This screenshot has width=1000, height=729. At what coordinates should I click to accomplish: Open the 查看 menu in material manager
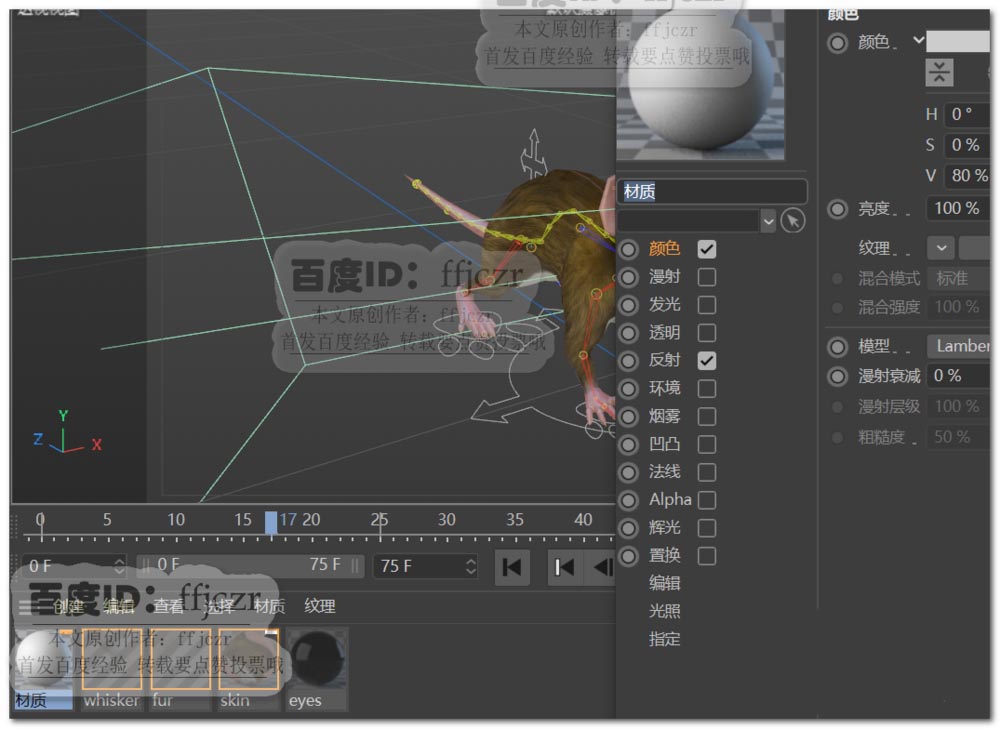[168, 607]
